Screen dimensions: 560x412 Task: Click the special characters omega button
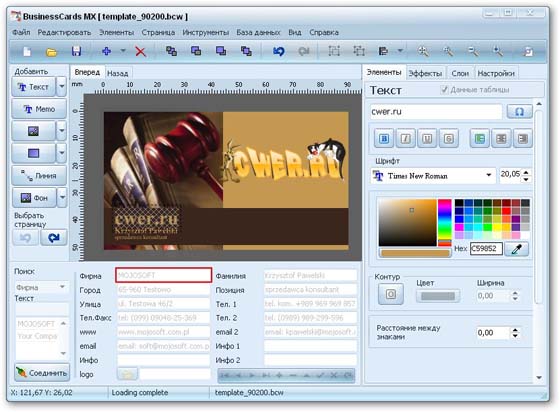[x=520, y=112]
